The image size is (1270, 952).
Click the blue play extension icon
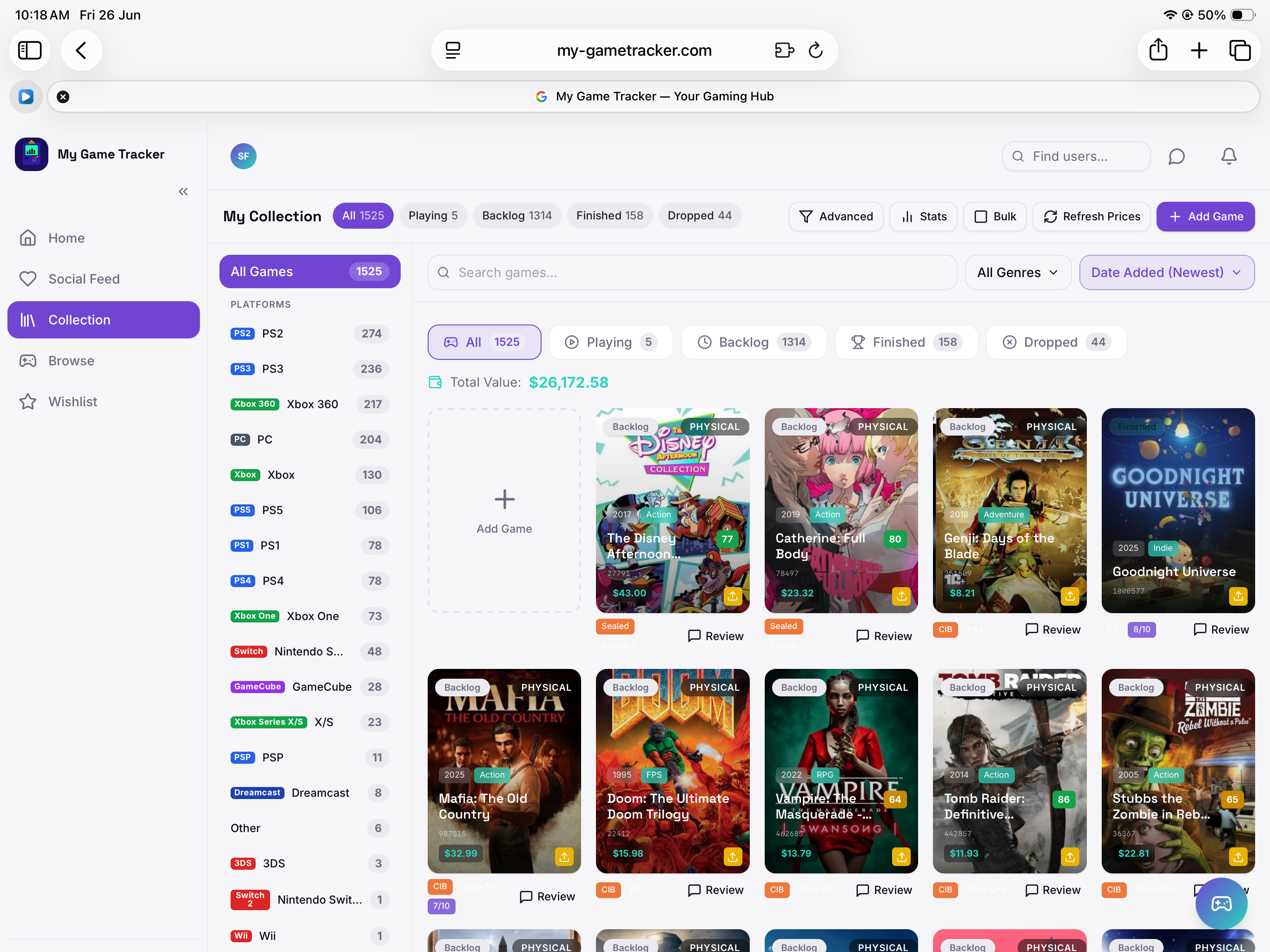tap(26, 97)
